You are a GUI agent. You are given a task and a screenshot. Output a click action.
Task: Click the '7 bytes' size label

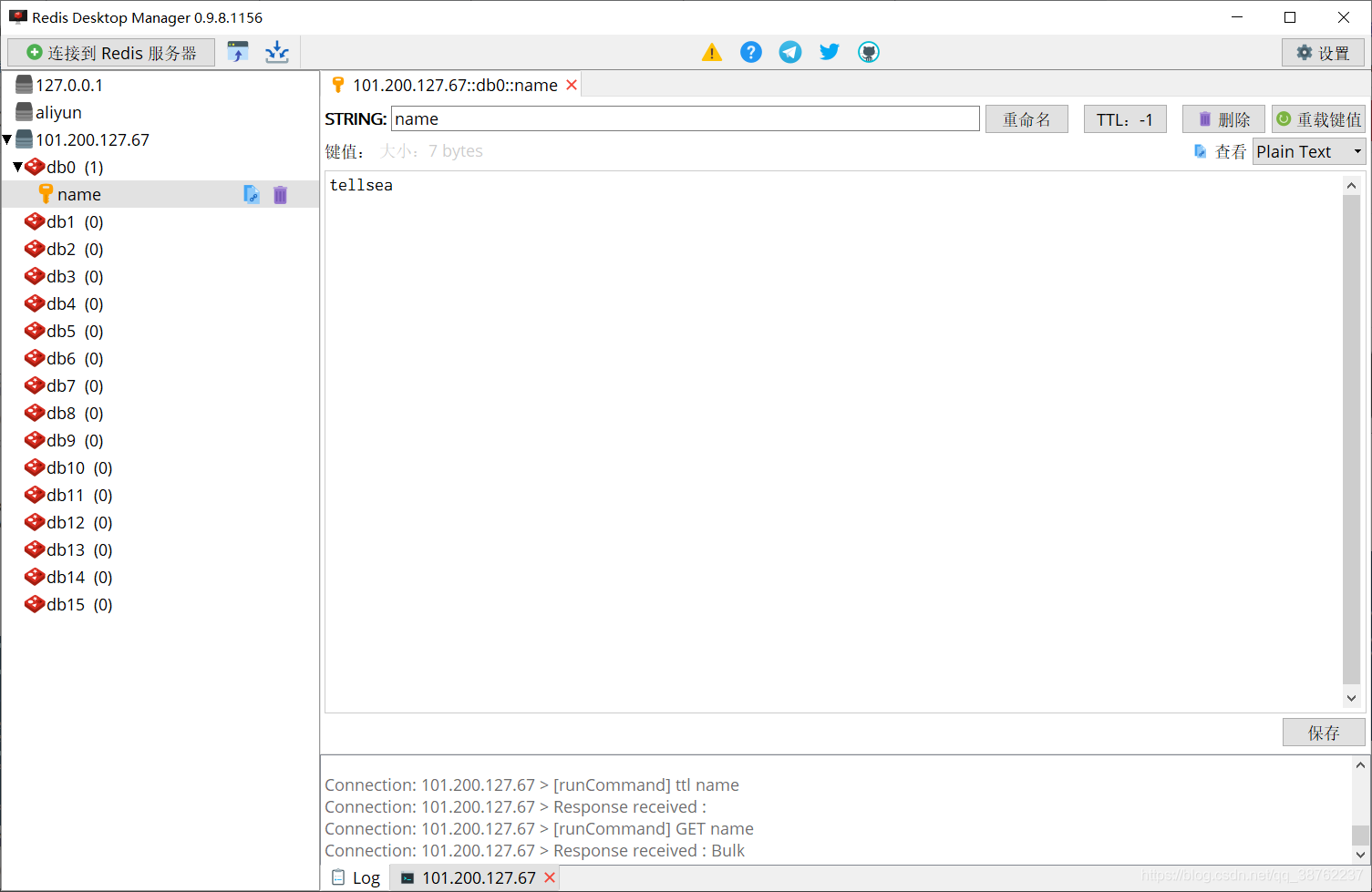[x=456, y=151]
